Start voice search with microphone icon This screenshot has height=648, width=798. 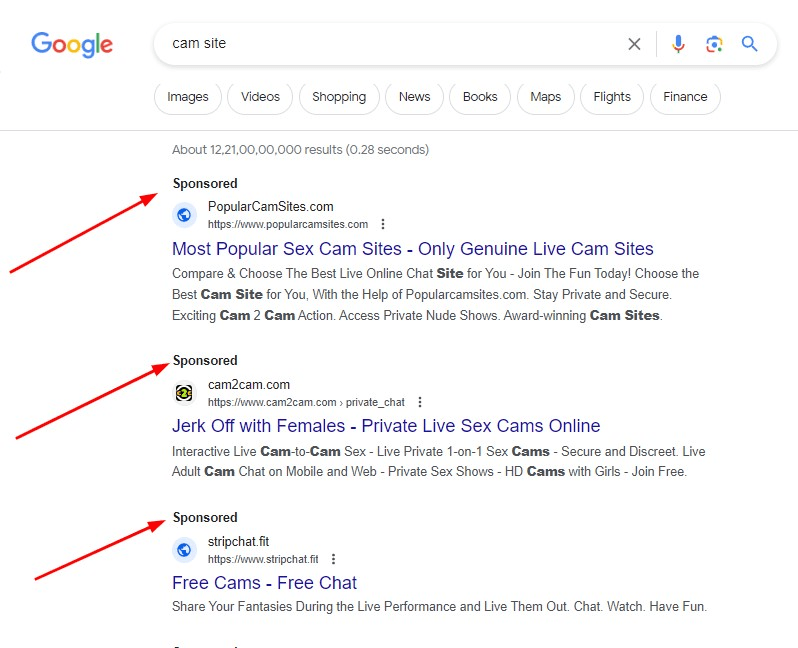[678, 44]
